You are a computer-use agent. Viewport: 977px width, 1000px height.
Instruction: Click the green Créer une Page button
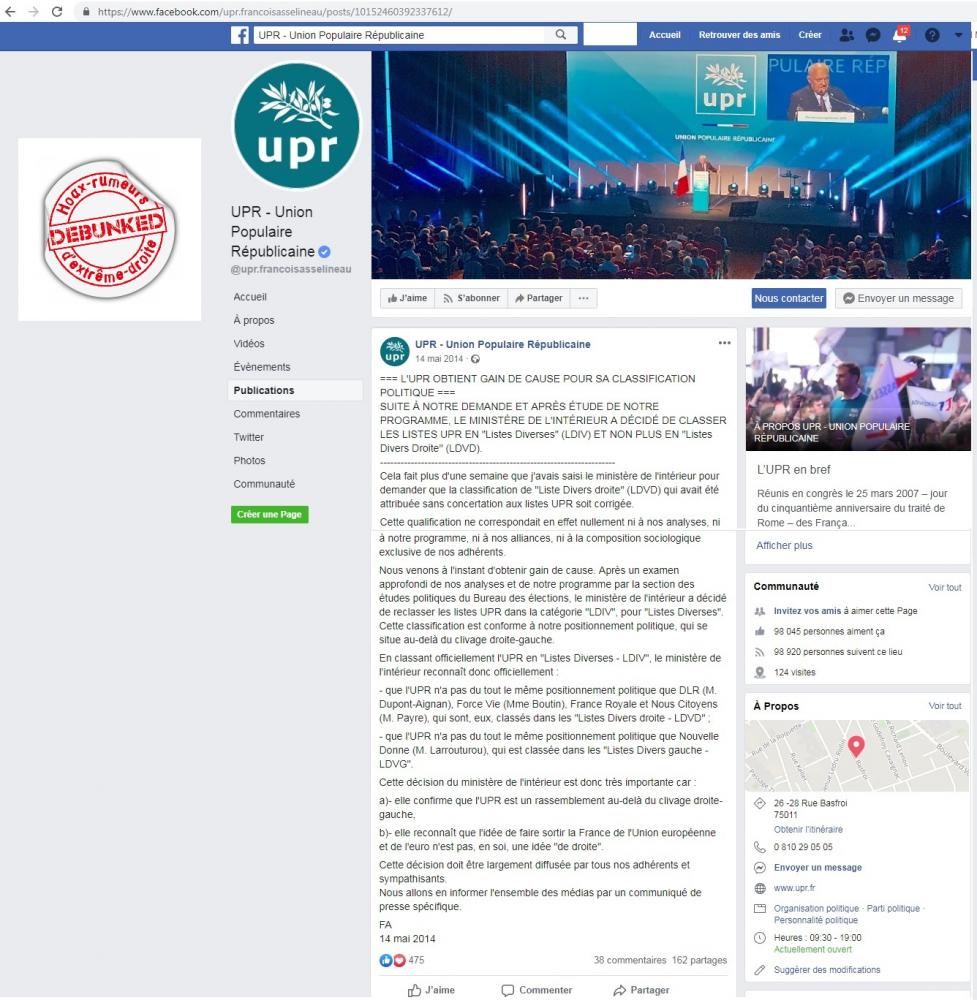tap(269, 514)
